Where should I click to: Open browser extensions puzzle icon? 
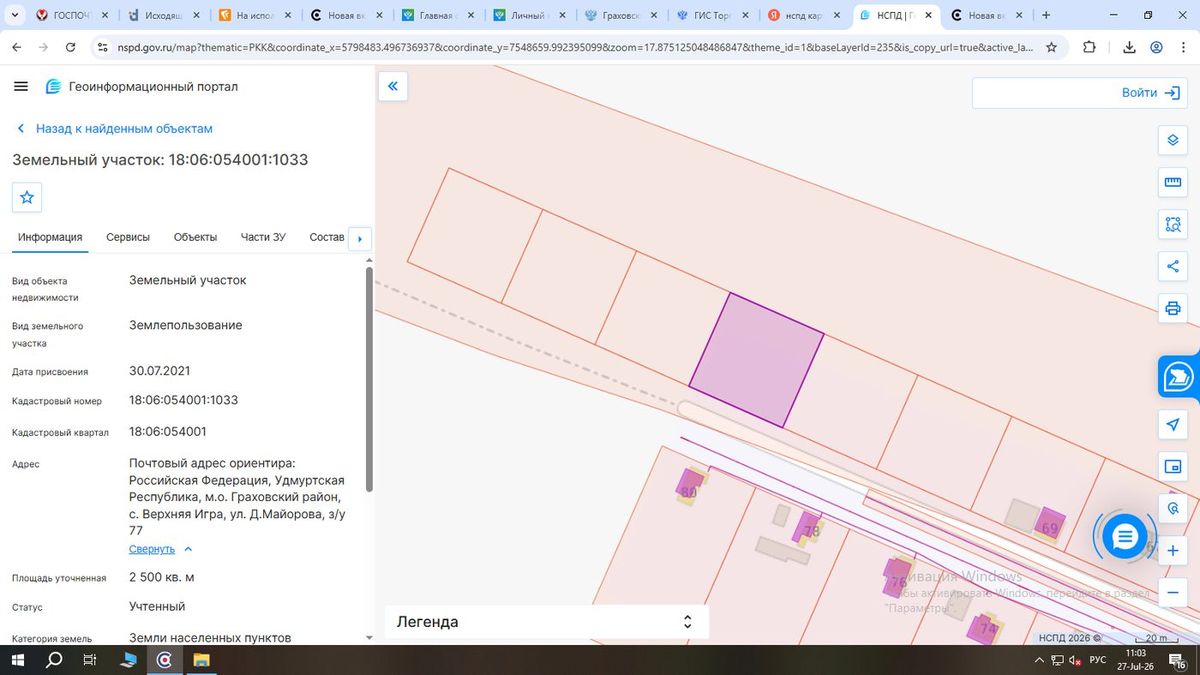click(x=1089, y=47)
